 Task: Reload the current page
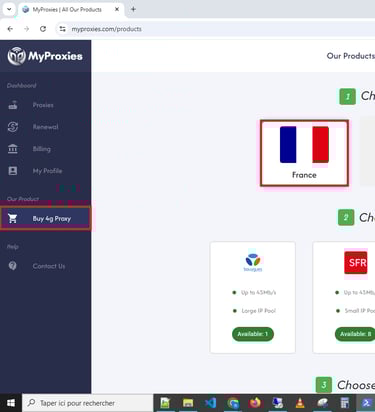pos(43,29)
